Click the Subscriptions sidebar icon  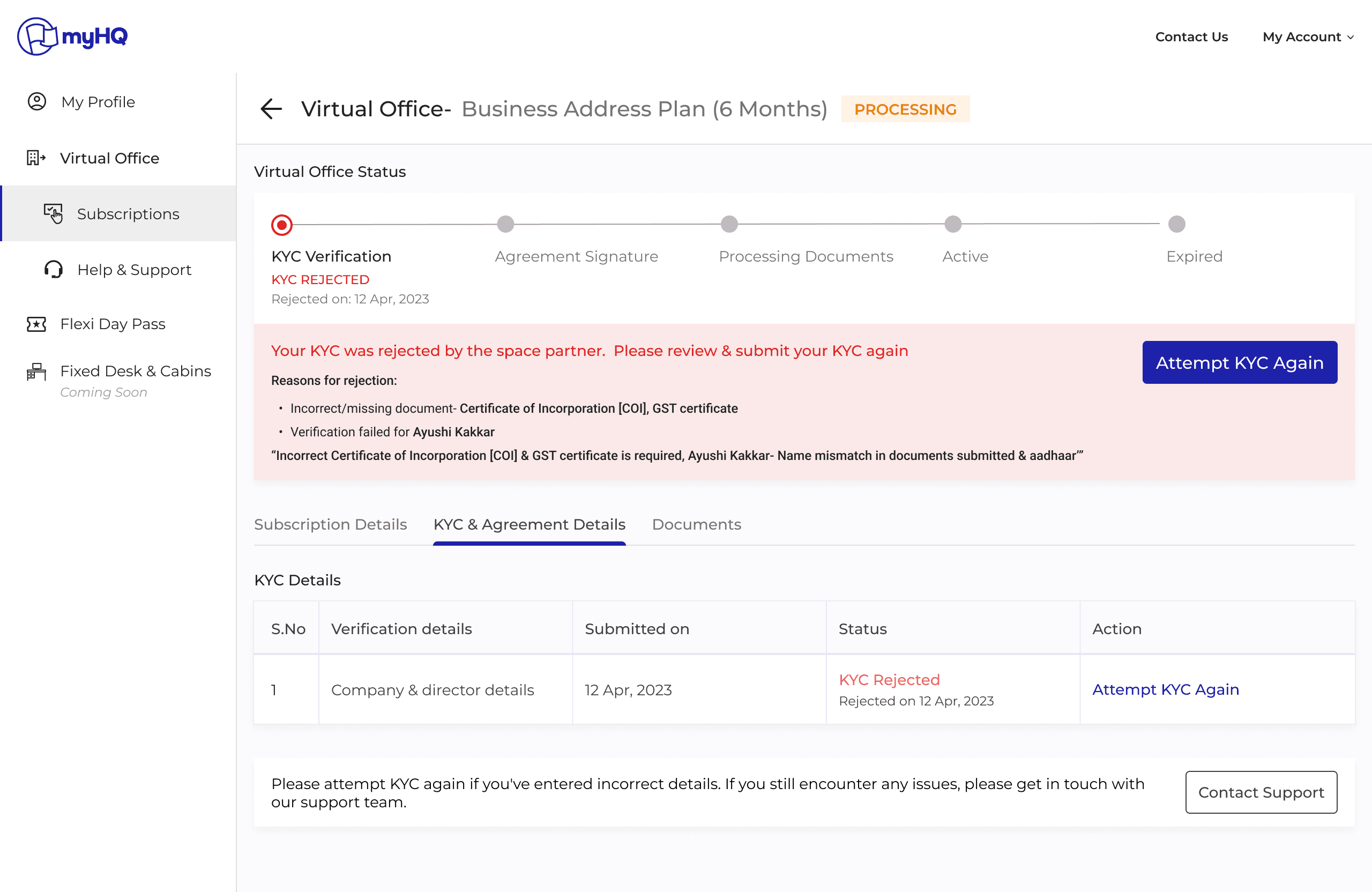tap(53, 213)
